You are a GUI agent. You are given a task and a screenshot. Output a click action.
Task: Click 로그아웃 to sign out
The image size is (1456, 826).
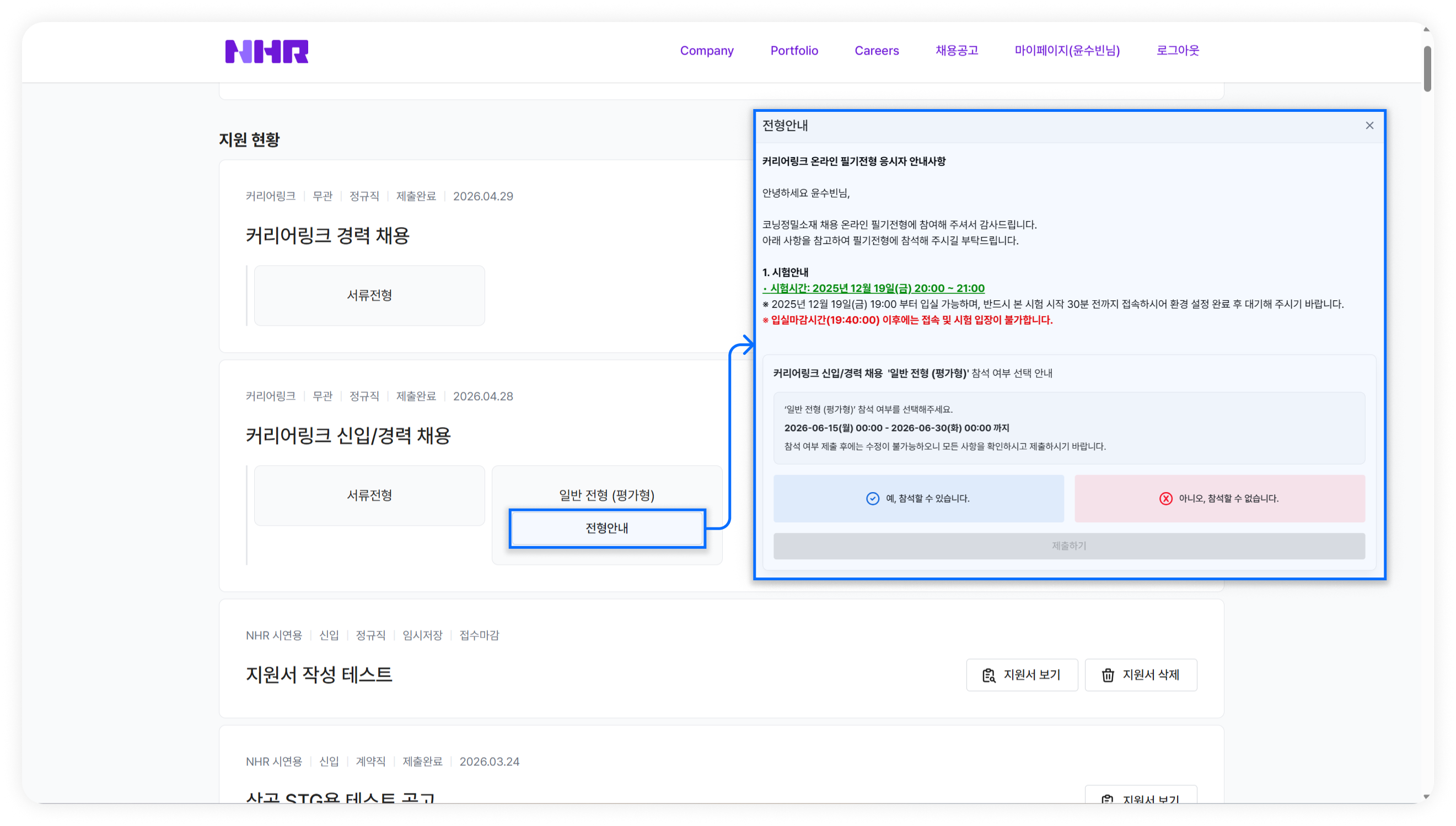point(1178,51)
